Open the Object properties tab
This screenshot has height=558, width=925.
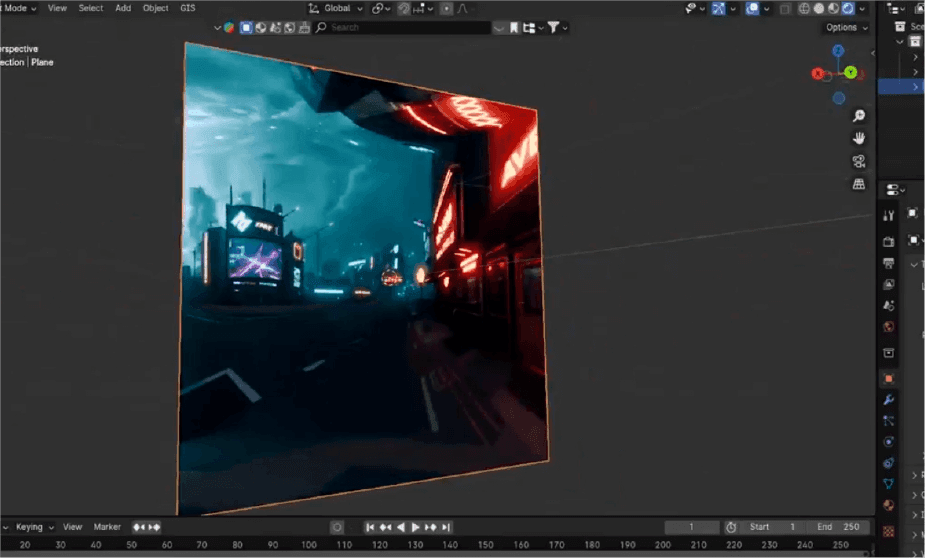coord(888,379)
